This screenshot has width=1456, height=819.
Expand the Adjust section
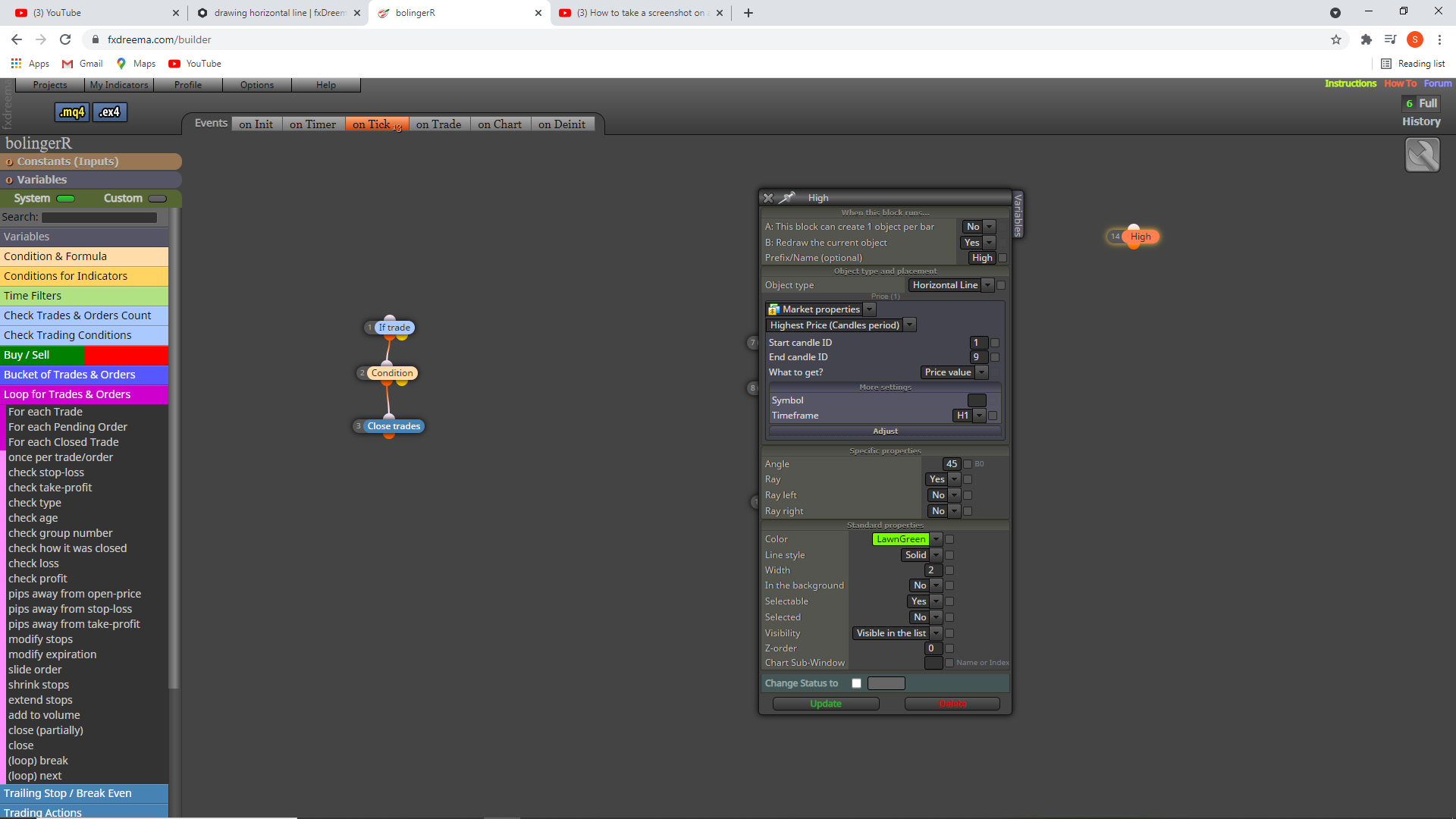885,431
